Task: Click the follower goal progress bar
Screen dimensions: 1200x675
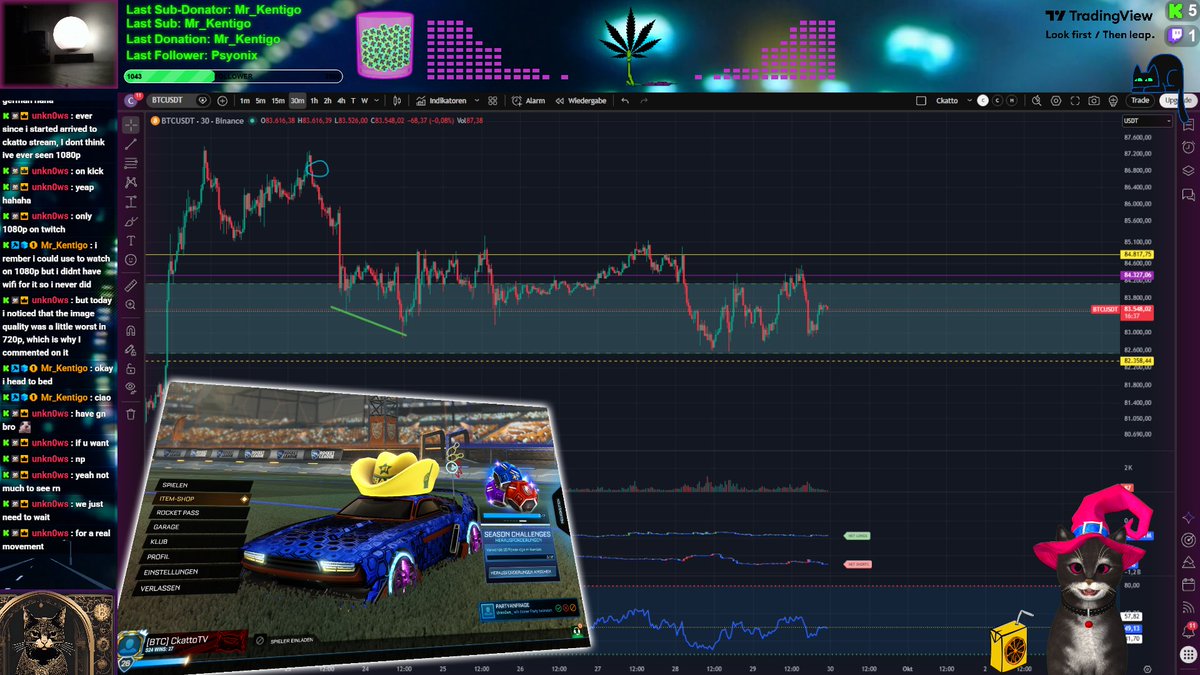Action: [233, 76]
